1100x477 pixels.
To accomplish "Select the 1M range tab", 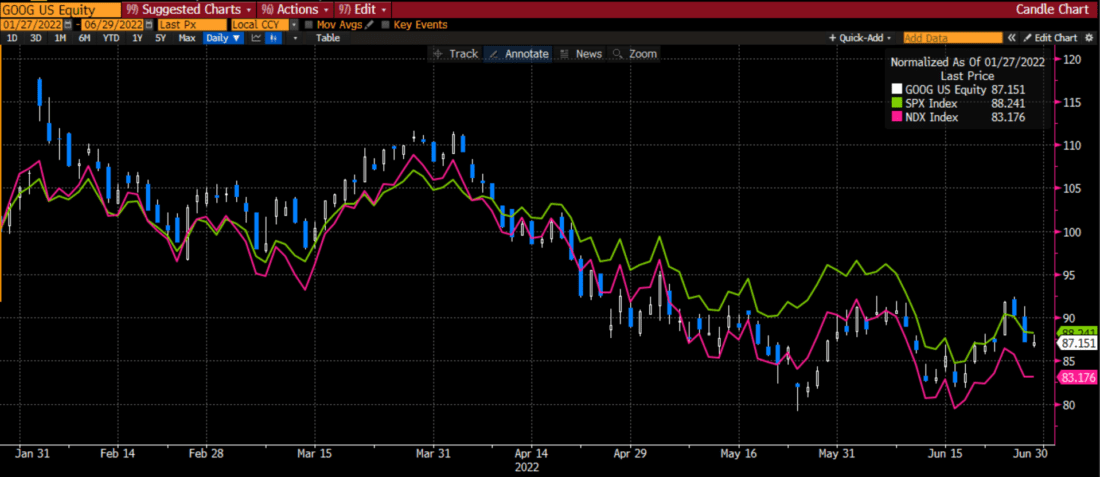I will tap(60, 38).
